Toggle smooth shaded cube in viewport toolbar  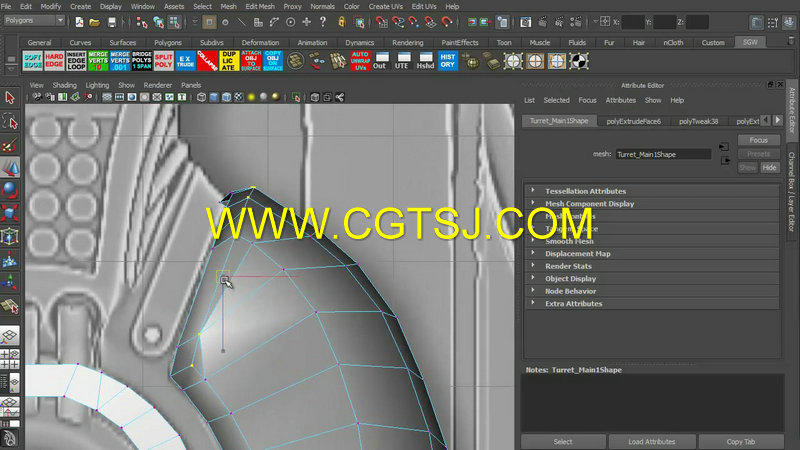[x=214, y=97]
